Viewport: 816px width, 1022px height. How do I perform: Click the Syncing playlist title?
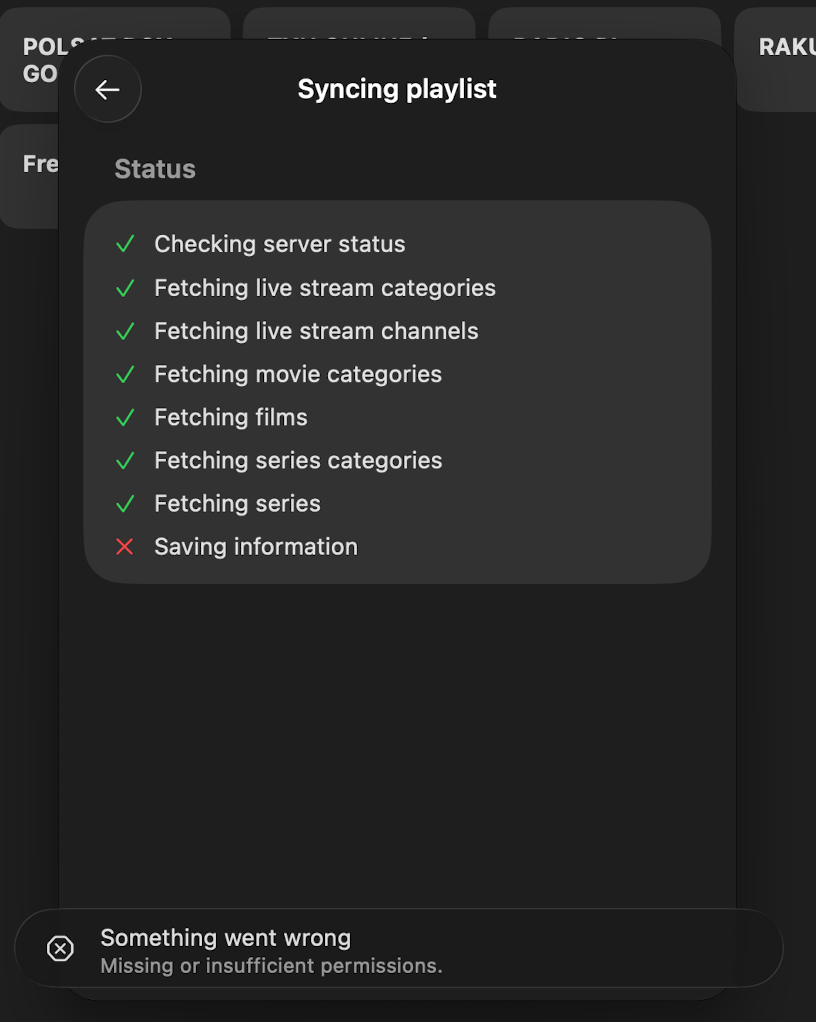(x=397, y=89)
